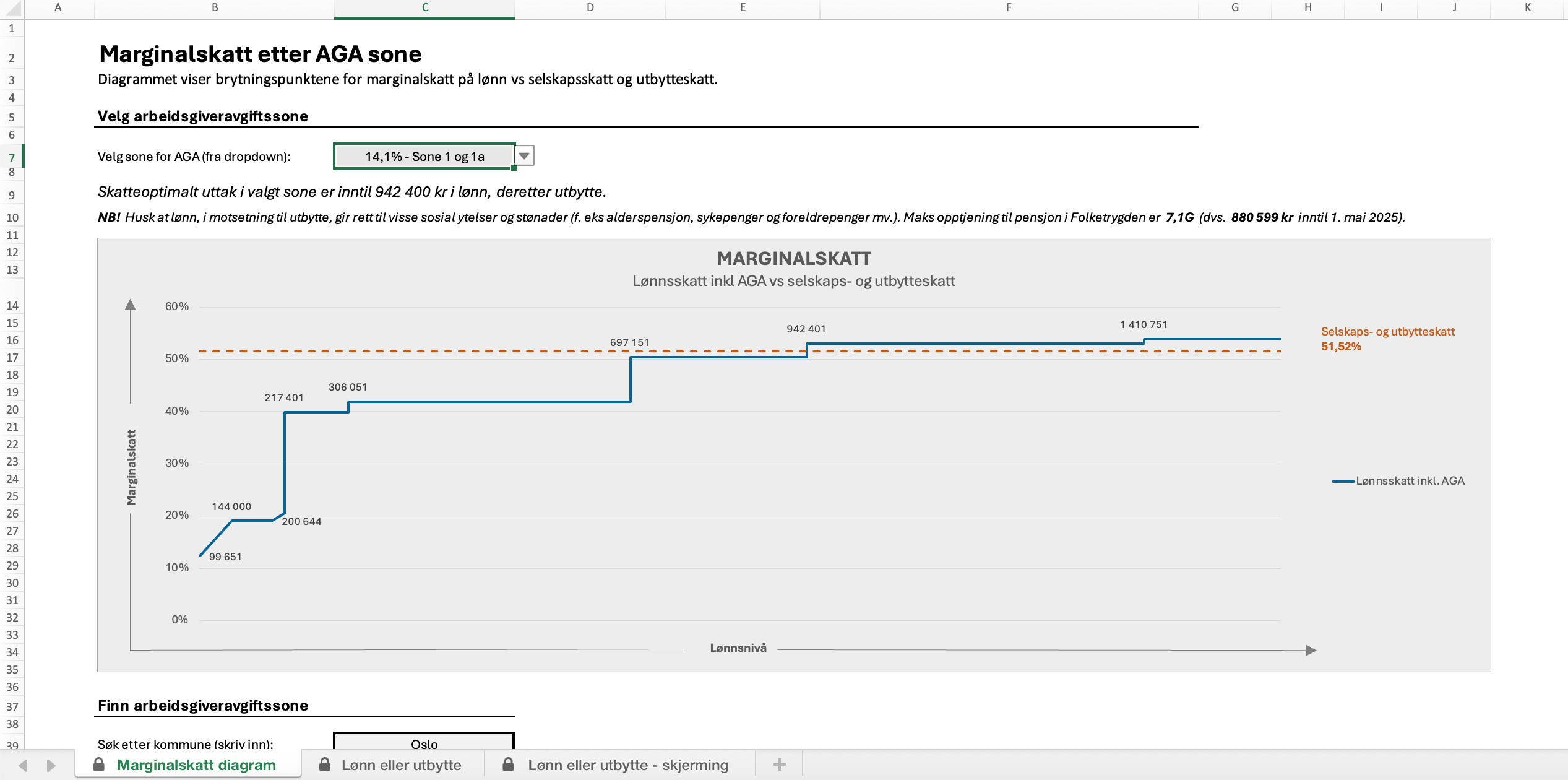This screenshot has height=780, width=1568.
Task: Select the MARGINALSKATT chart title
Action: (x=793, y=258)
